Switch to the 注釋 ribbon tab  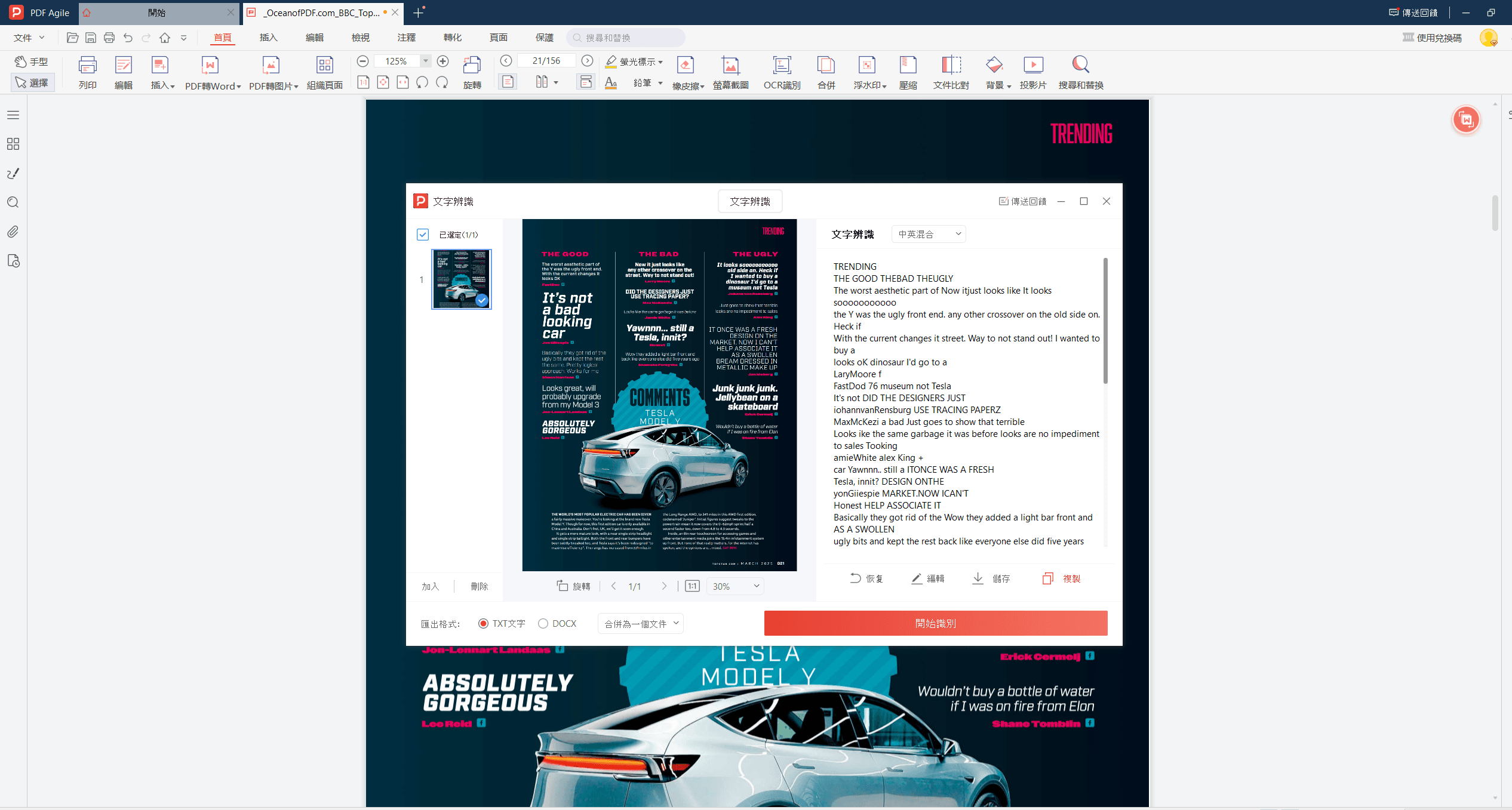pos(406,38)
